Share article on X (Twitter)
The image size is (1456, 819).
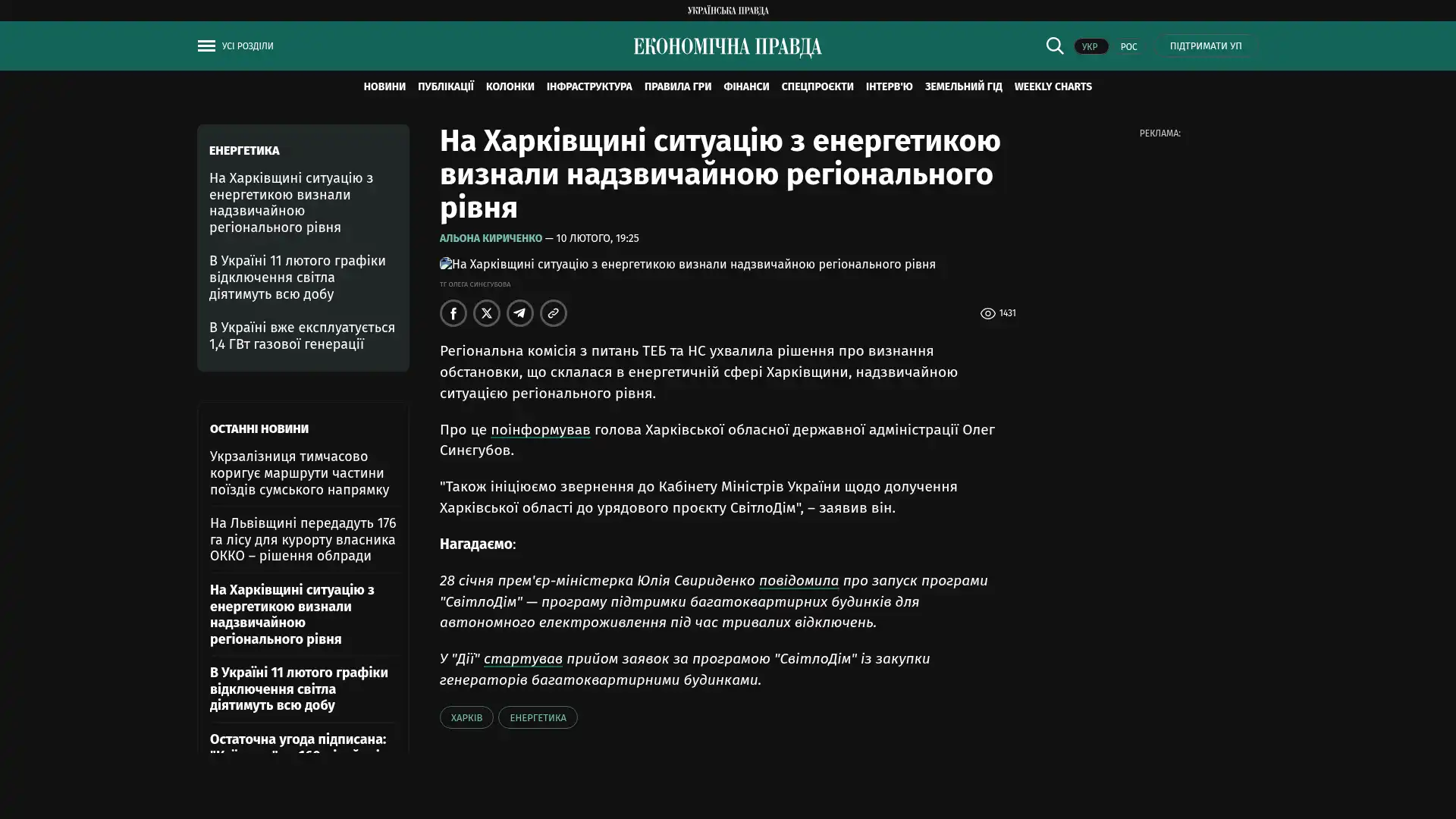pos(487,313)
